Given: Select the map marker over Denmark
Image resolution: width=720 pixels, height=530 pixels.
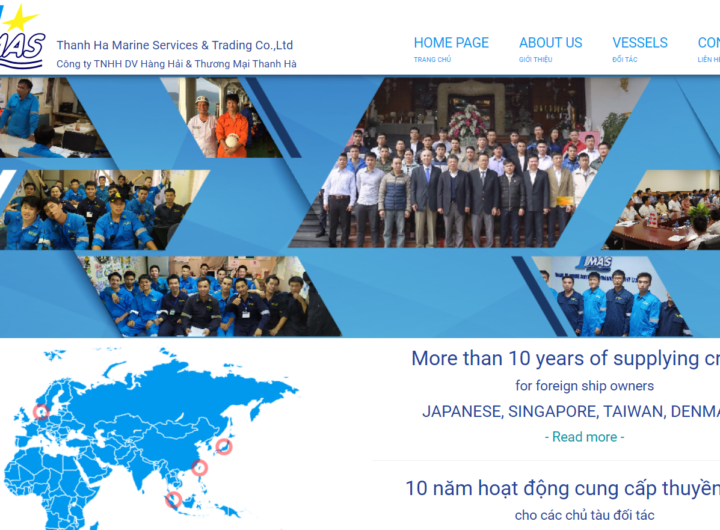Looking at the screenshot, I should point(41,411).
